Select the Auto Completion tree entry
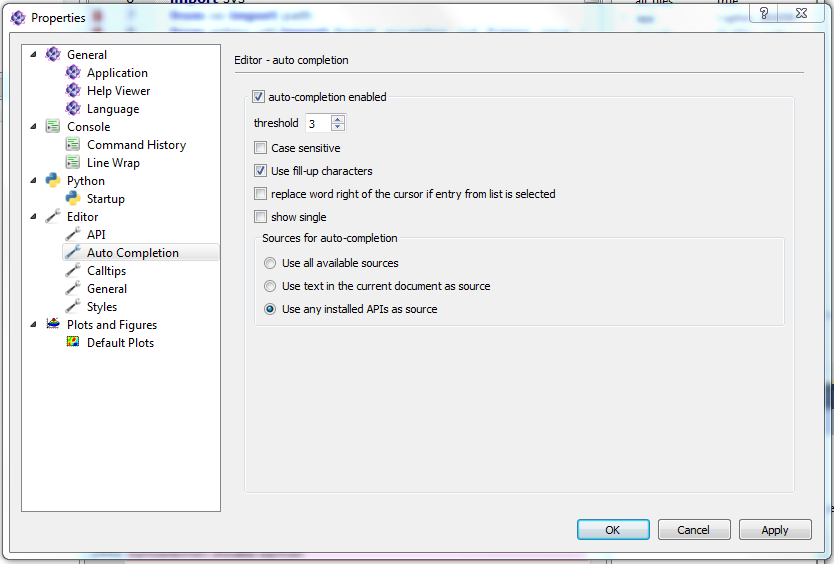834x564 pixels. 133,253
